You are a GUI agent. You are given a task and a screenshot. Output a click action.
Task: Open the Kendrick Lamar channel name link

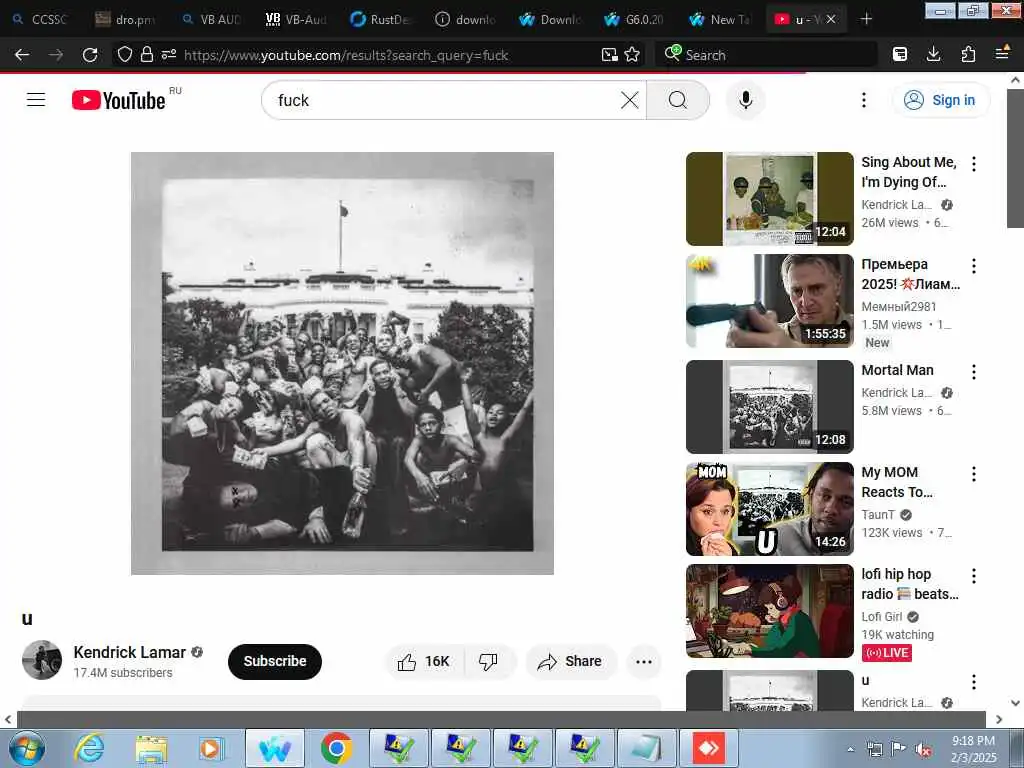click(129, 652)
